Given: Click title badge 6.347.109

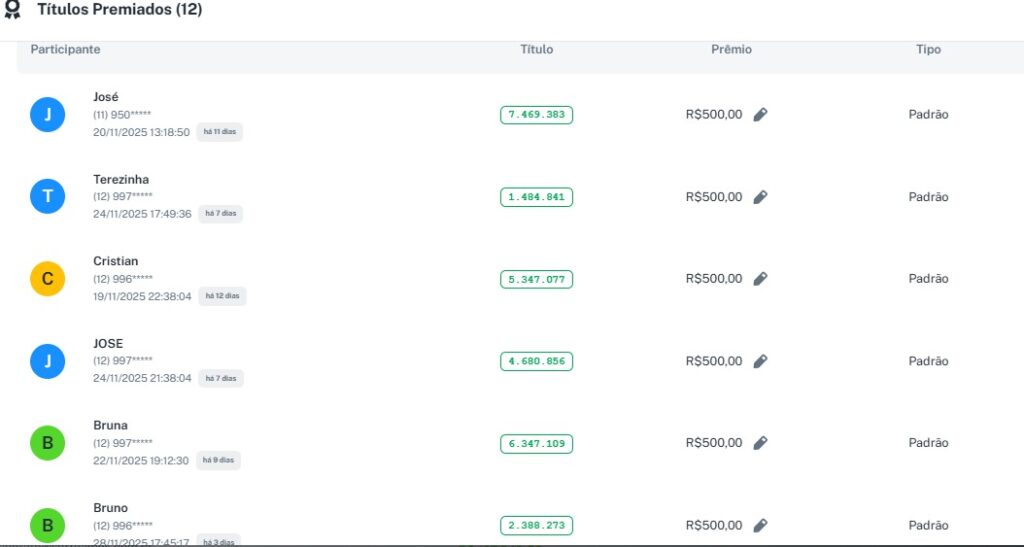Looking at the screenshot, I should click(536, 443).
